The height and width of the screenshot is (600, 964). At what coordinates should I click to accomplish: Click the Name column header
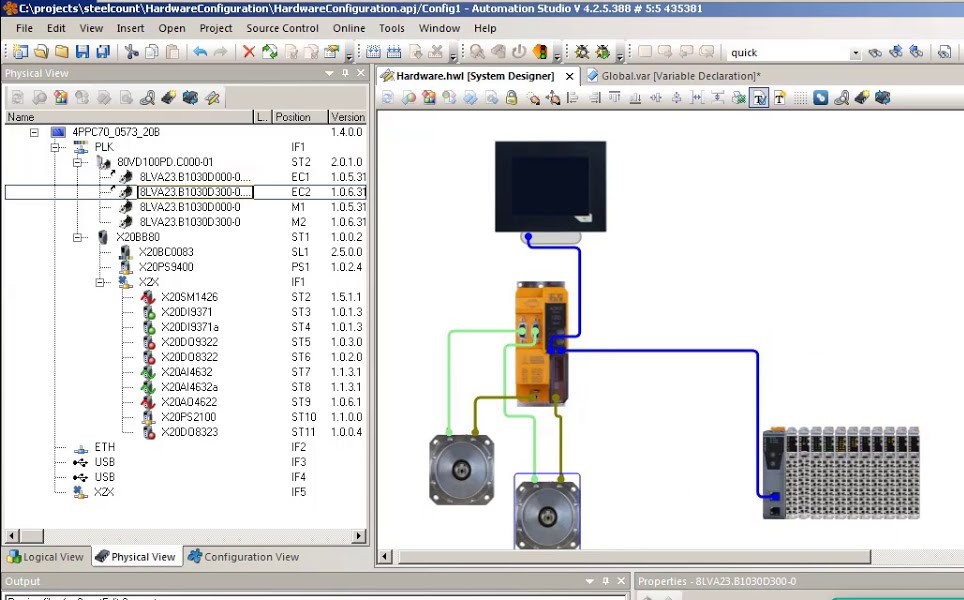129,117
